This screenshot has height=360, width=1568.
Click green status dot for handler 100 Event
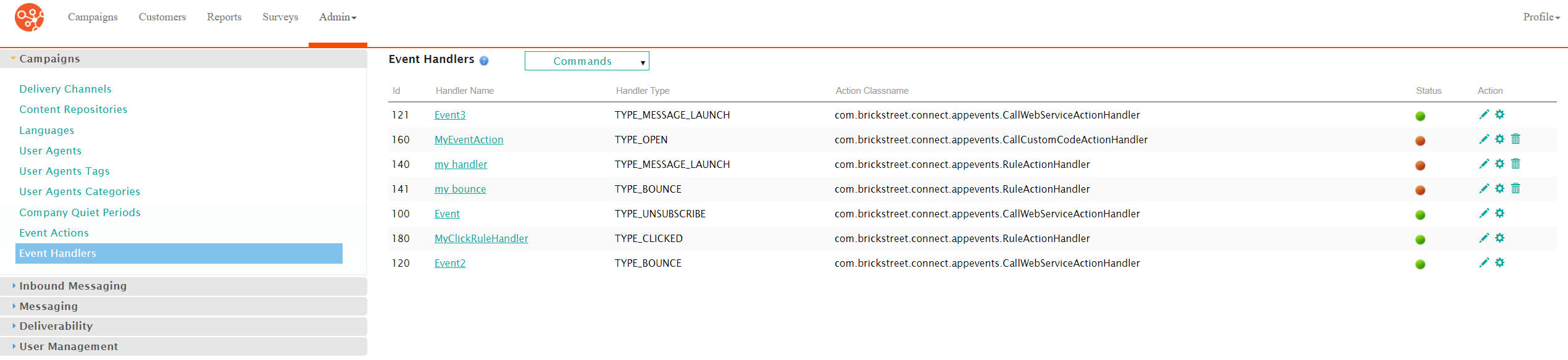tap(1420, 215)
